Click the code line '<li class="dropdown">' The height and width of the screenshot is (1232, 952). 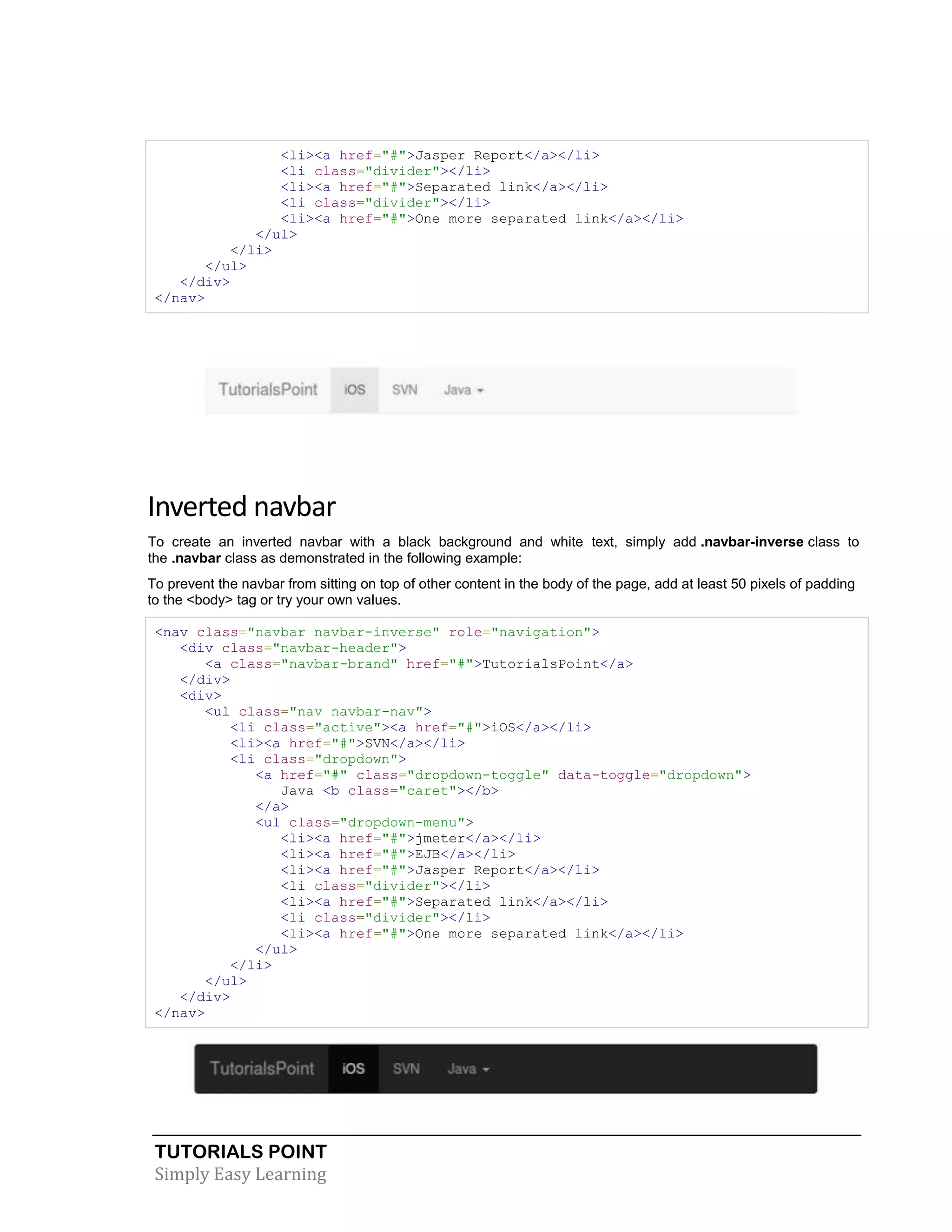[x=318, y=759]
